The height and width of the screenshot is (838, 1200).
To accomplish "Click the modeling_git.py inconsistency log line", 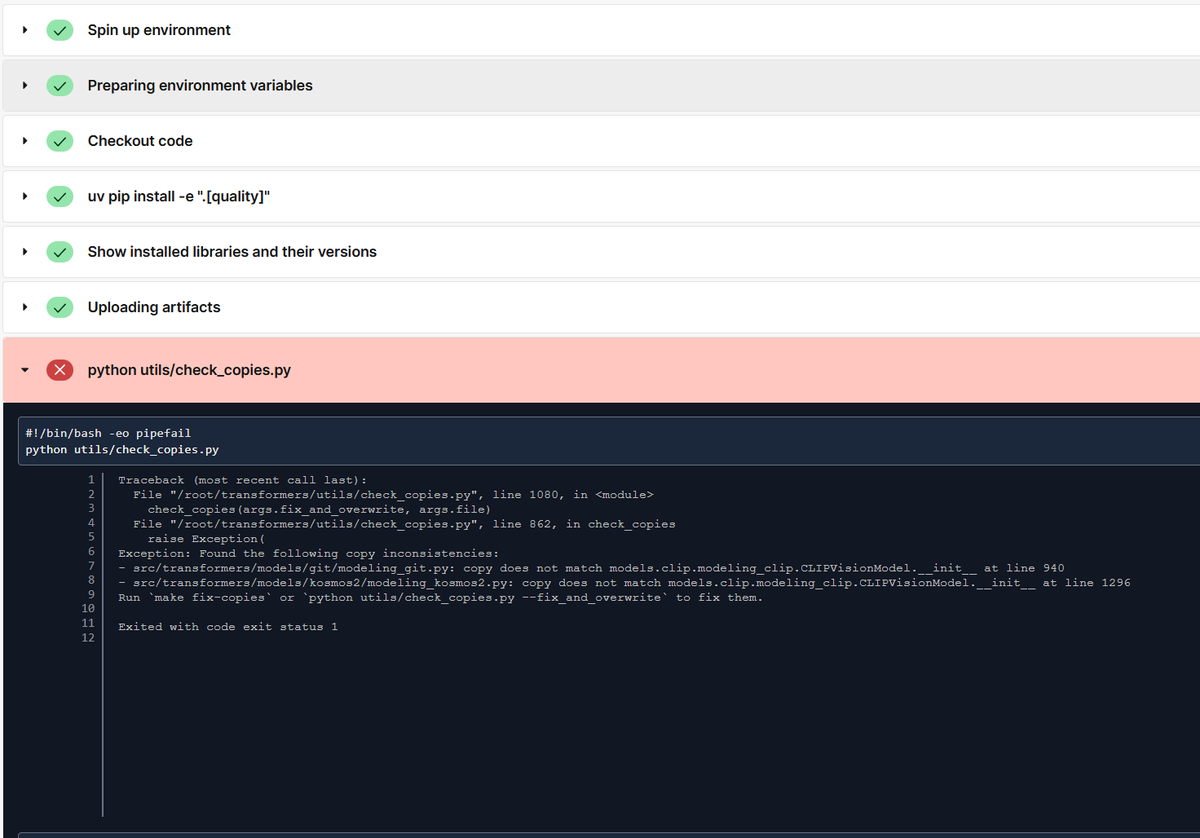I will pyautogui.click(x=591, y=568).
